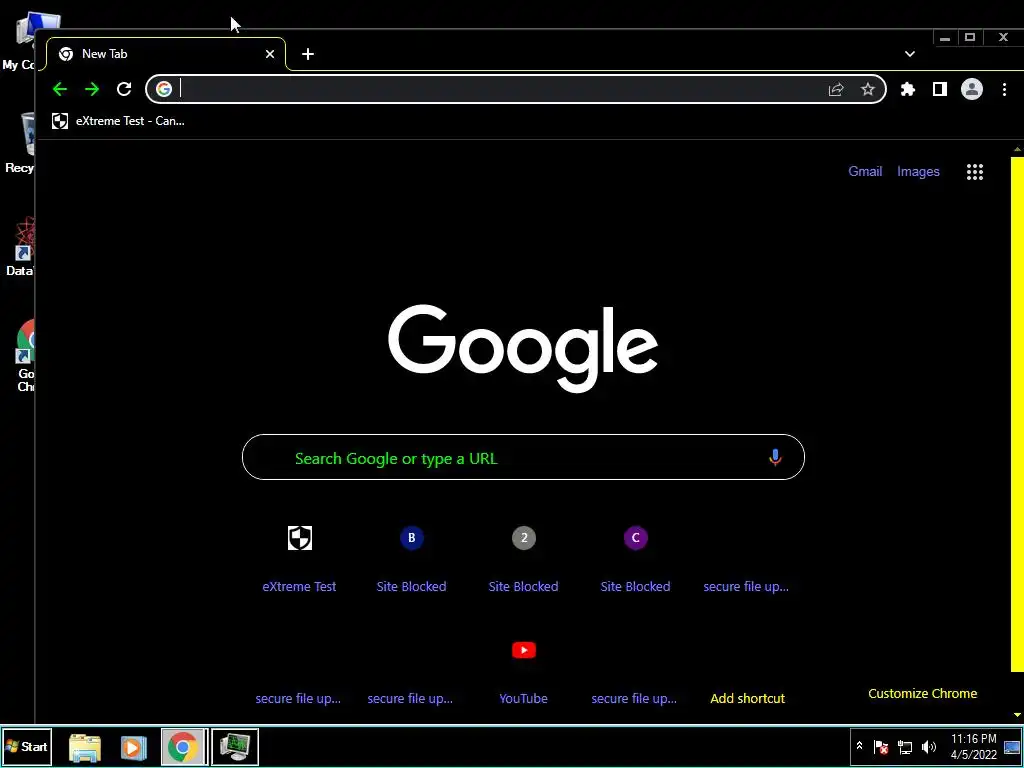Open Gmail link
1024x768 pixels.
click(865, 172)
